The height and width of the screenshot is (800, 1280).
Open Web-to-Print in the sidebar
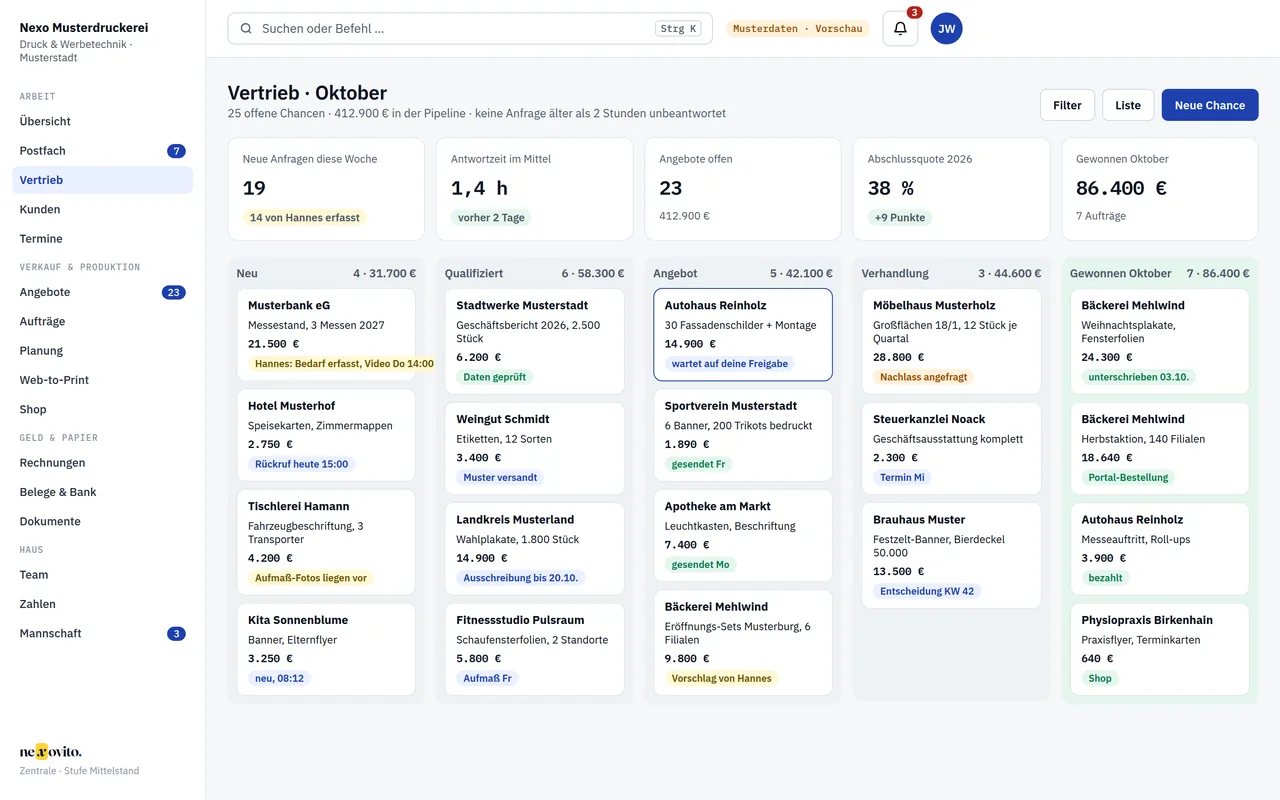click(102, 380)
